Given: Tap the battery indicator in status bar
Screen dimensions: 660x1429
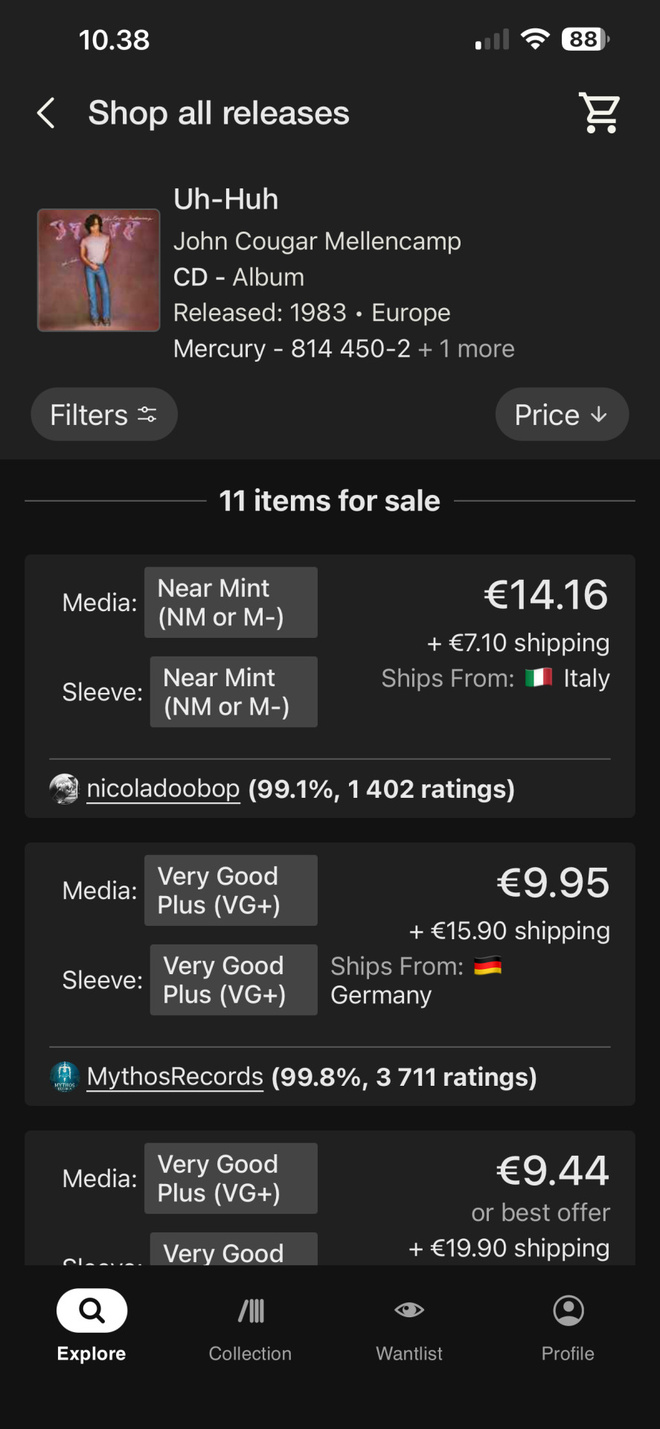Looking at the screenshot, I should (585, 40).
